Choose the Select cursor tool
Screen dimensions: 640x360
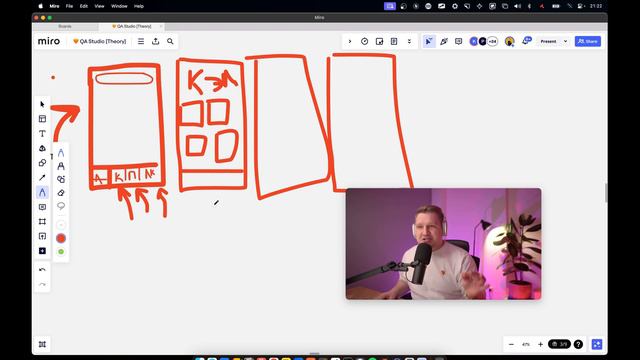click(42, 104)
